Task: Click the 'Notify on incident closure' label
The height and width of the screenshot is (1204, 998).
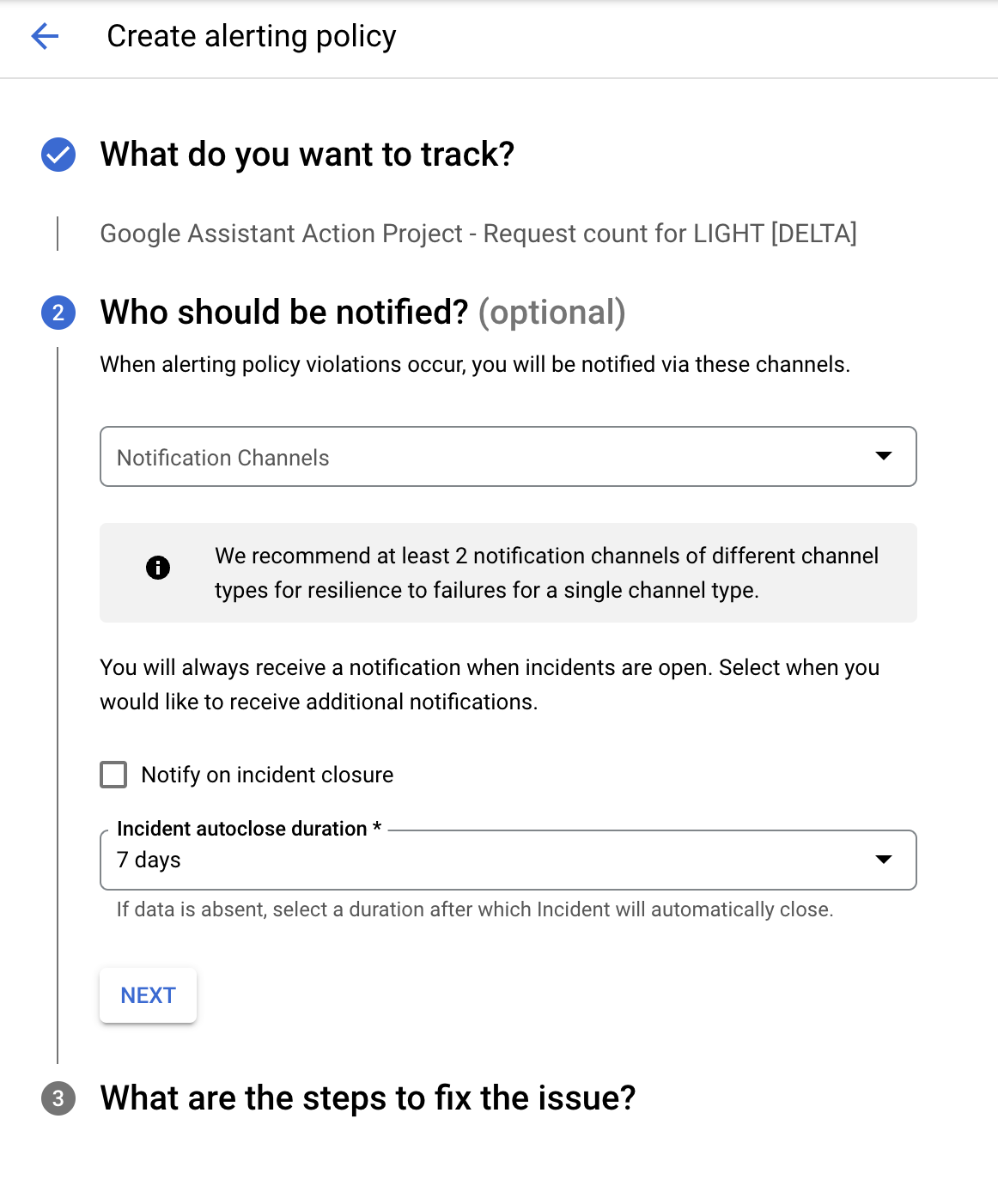Action: pyautogui.click(x=267, y=775)
